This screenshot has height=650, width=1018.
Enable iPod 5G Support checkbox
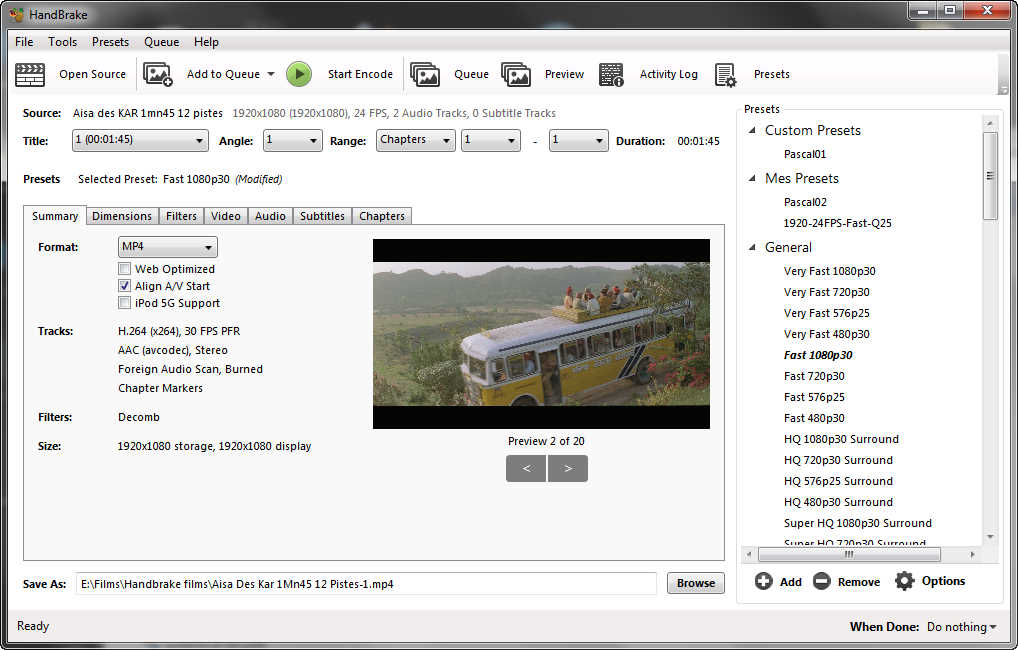tap(125, 303)
